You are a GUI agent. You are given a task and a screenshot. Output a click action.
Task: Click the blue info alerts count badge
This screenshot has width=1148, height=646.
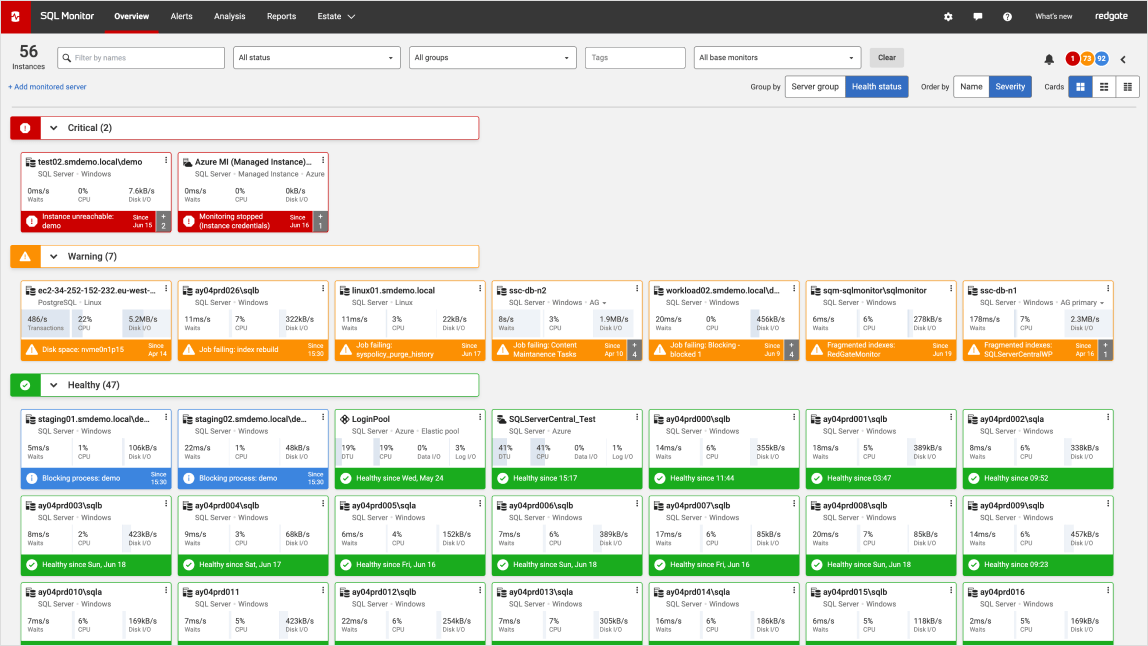pyautogui.click(x=1101, y=59)
